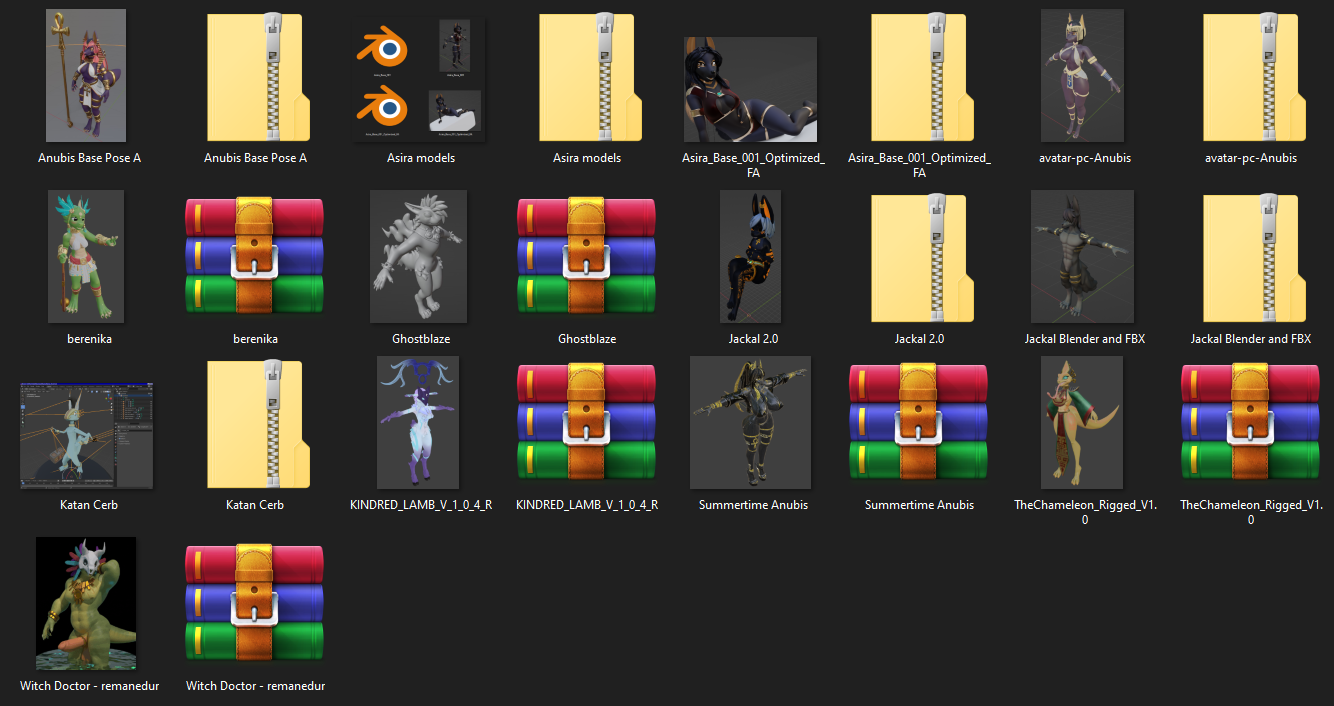Select the KINDRED_LAMB_V_1_0_4_R image thumbnail
This screenshot has width=1334, height=706.
(419, 422)
